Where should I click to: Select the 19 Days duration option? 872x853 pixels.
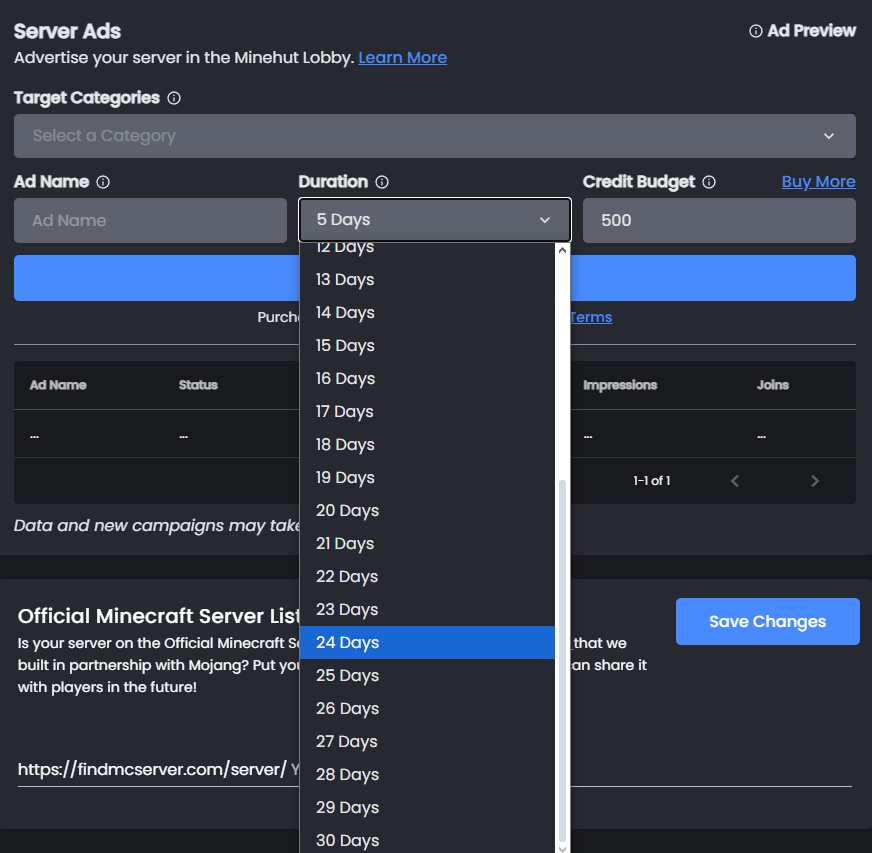coord(428,477)
